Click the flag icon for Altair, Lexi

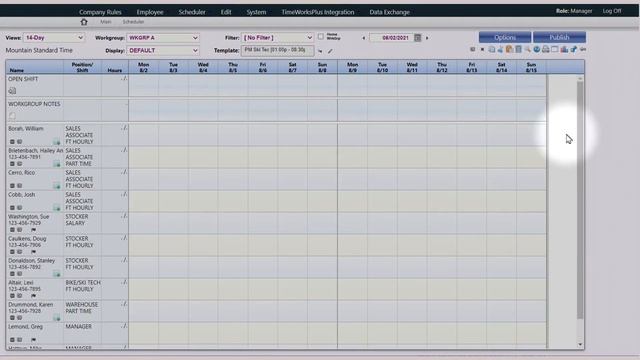point(33,296)
